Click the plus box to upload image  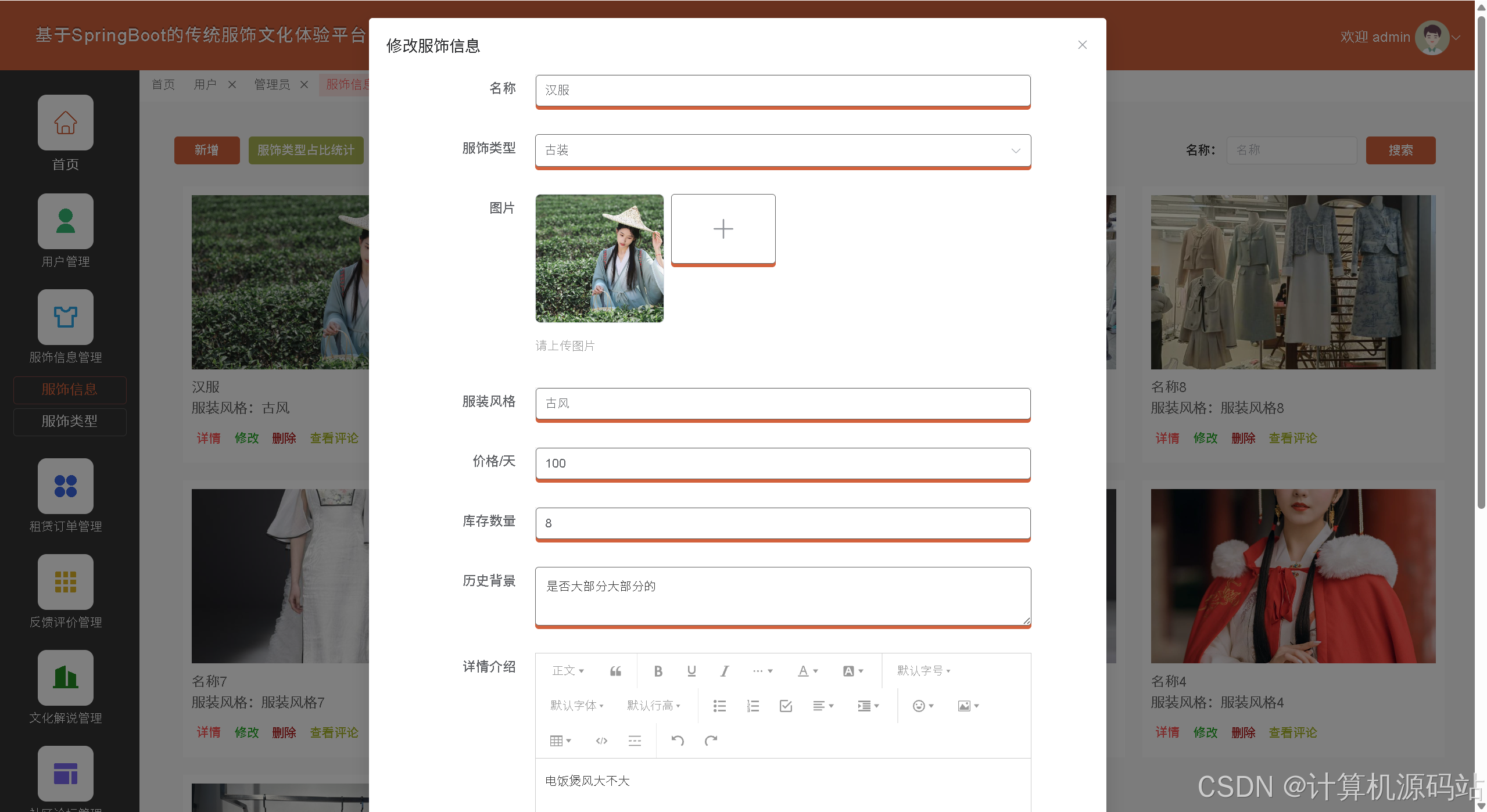click(x=723, y=229)
